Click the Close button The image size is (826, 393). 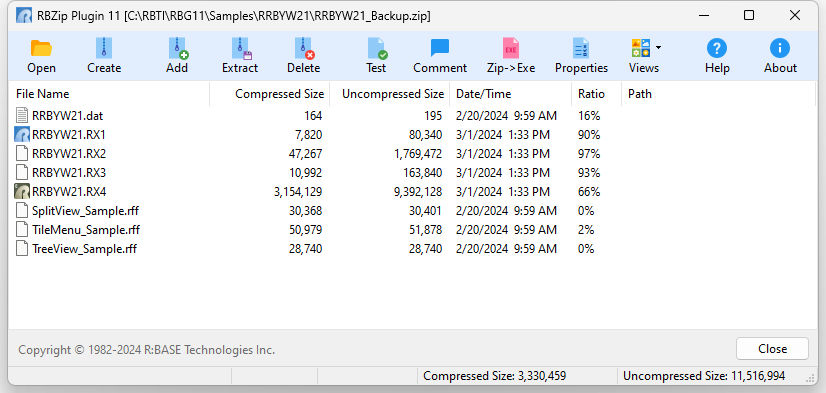pos(772,349)
